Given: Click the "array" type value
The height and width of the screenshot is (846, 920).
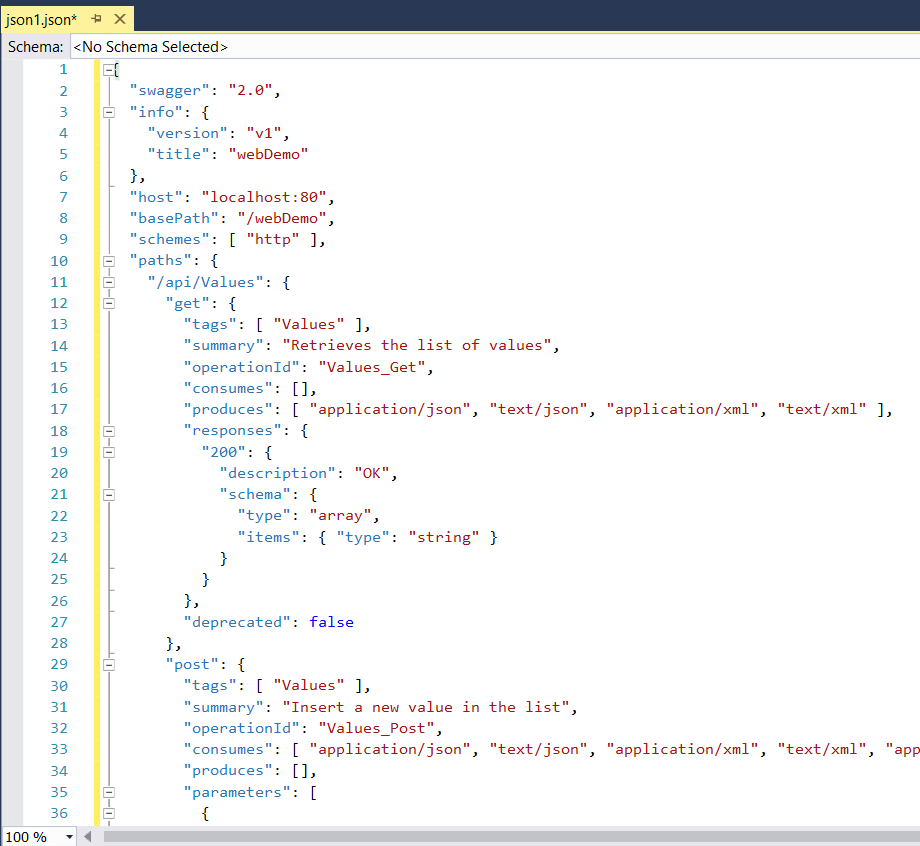Looking at the screenshot, I should (x=340, y=516).
